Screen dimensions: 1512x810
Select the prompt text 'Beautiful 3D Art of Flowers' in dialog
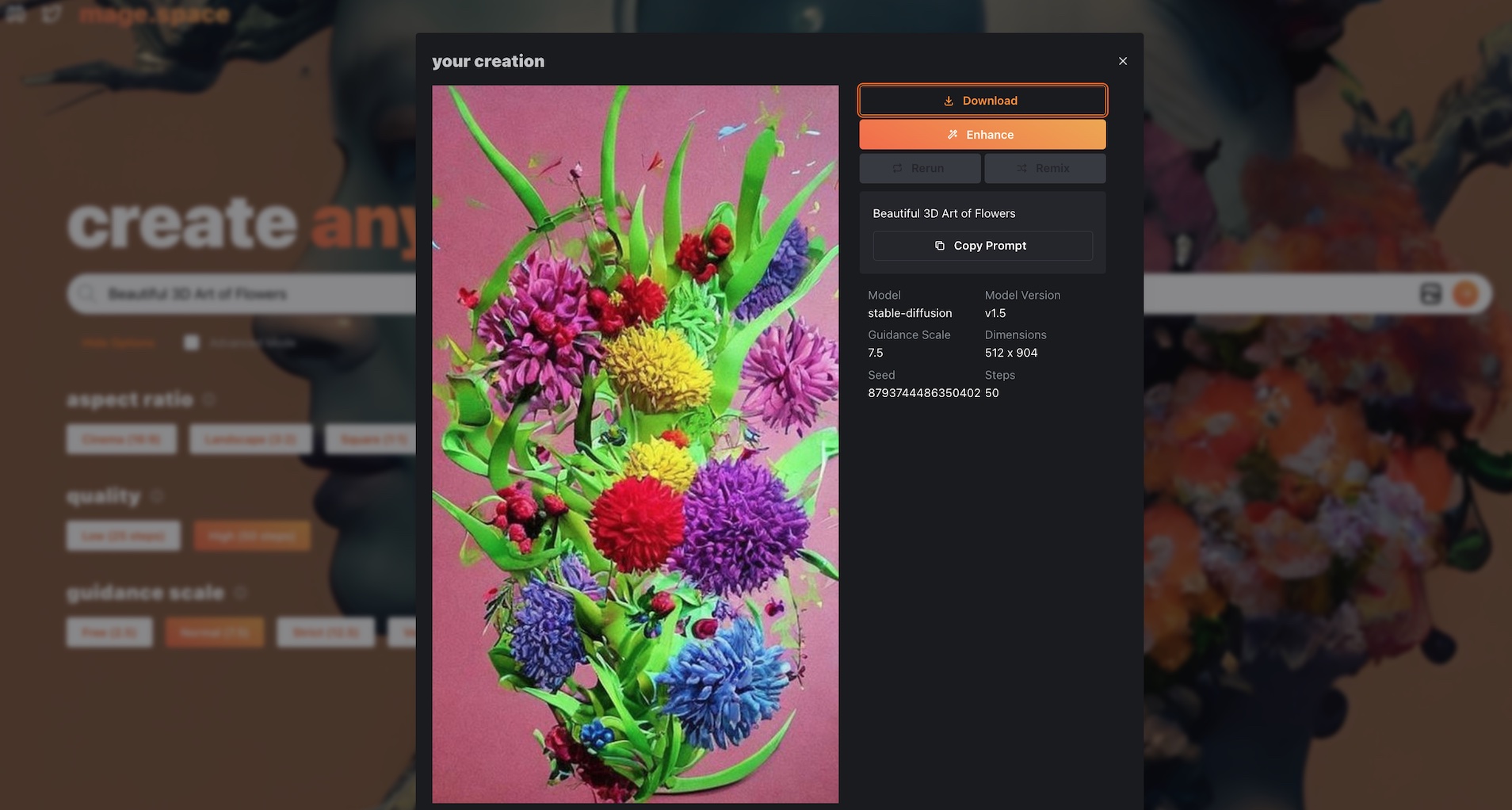(944, 213)
